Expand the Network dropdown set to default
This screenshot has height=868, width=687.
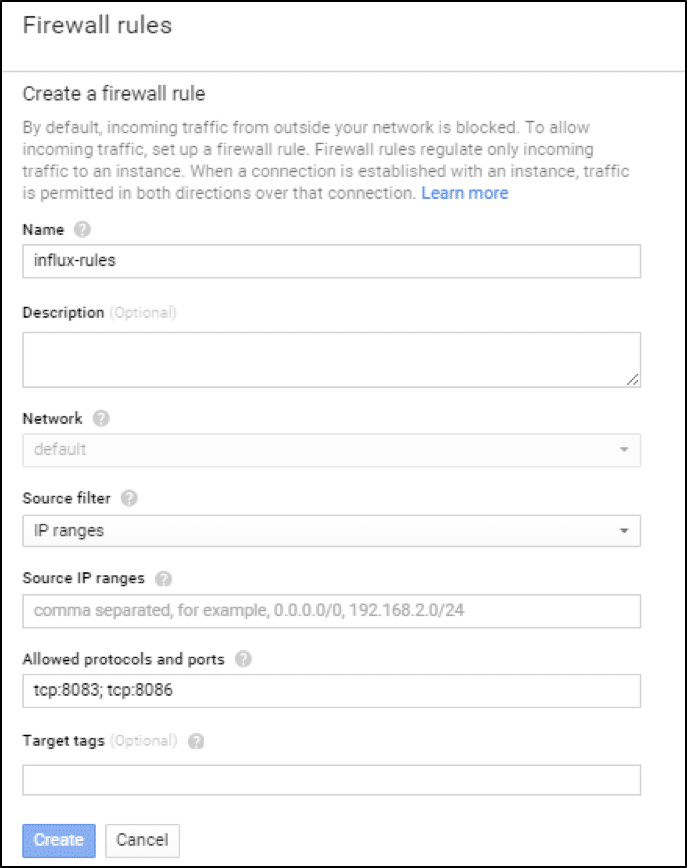331,450
